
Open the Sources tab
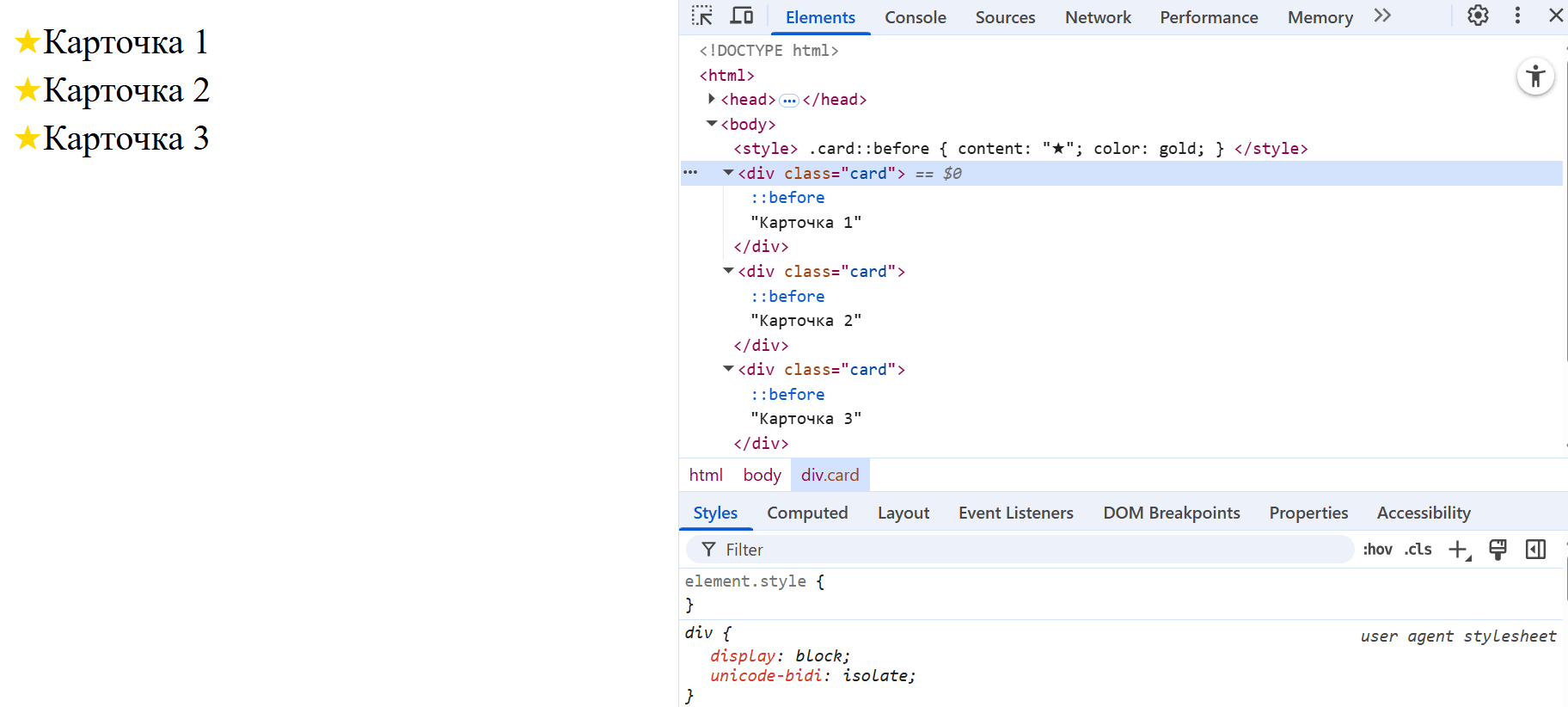pyautogui.click(x=1005, y=17)
